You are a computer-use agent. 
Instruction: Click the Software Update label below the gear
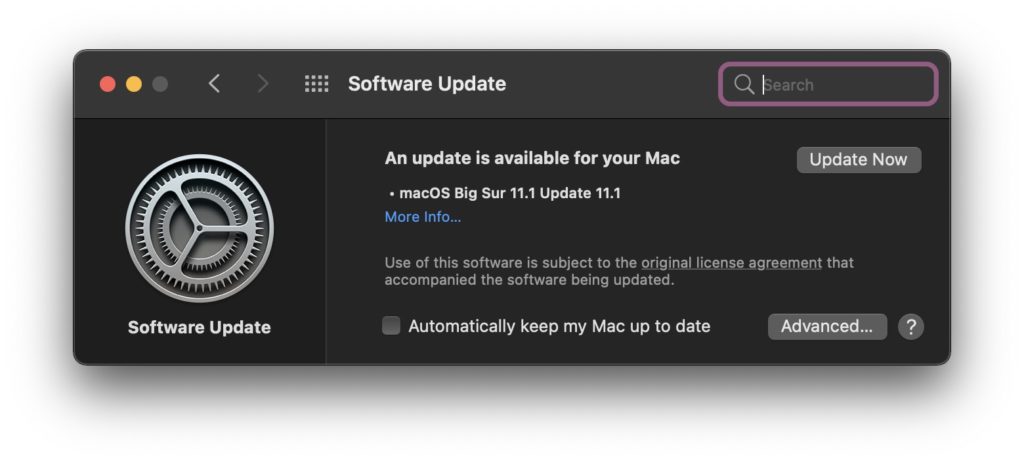pos(199,327)
